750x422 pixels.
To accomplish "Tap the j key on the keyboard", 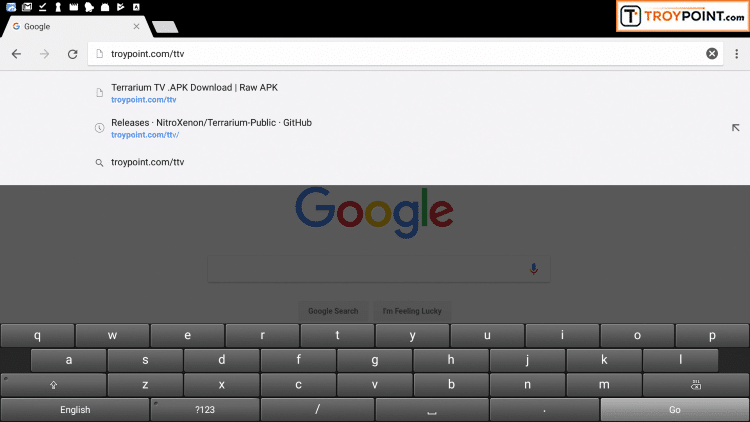I will [x=528, y=360].
